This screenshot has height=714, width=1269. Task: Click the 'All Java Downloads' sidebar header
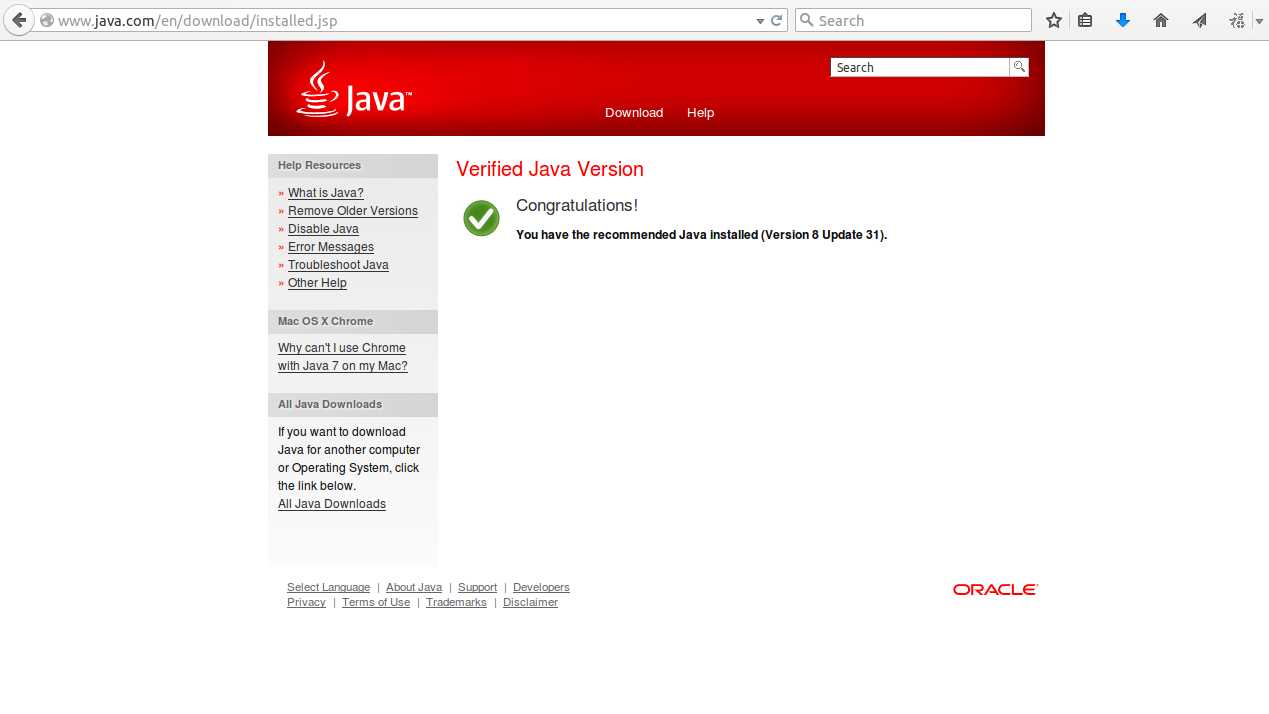[353, 405]
